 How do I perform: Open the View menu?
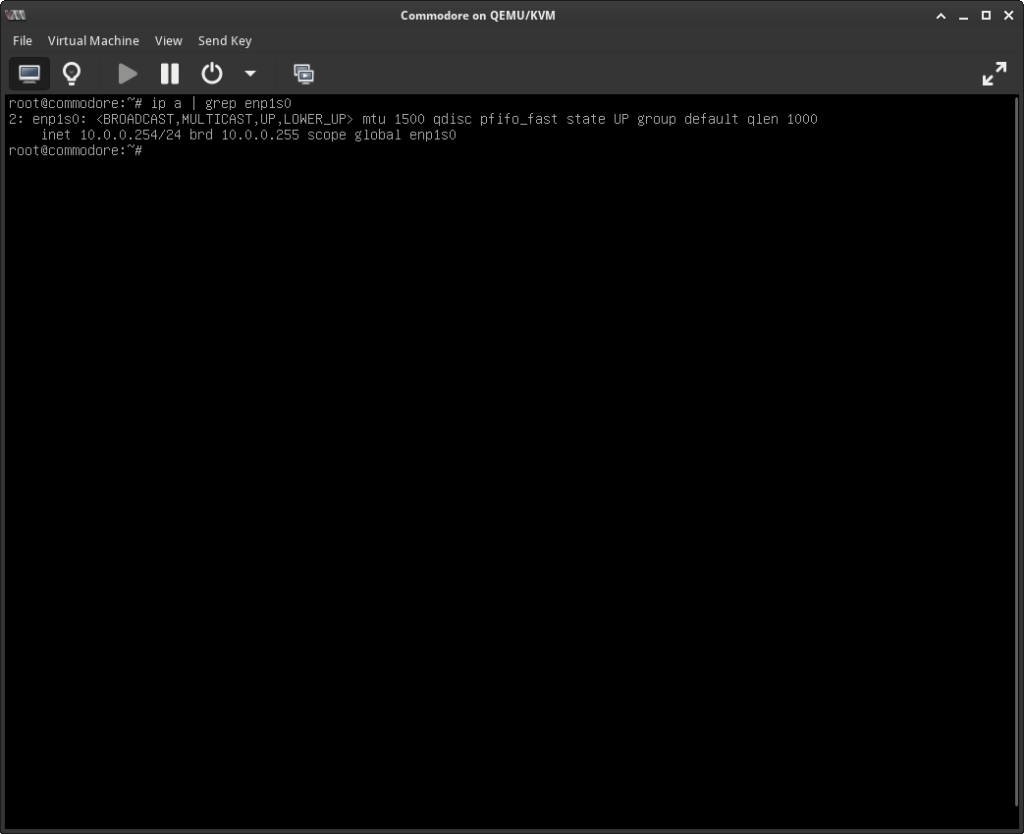pyautogui.click(x=168, y=41)
